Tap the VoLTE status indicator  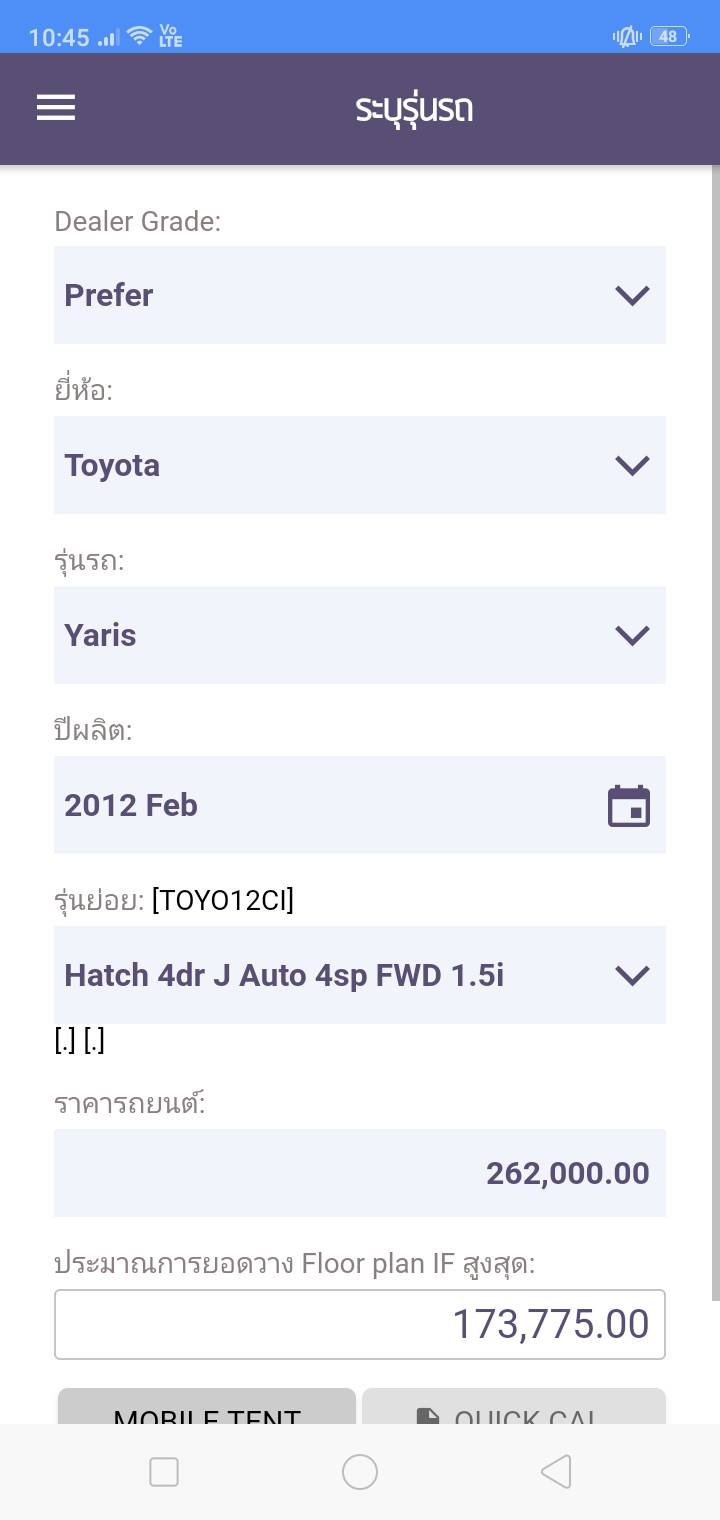coord(170,37)
